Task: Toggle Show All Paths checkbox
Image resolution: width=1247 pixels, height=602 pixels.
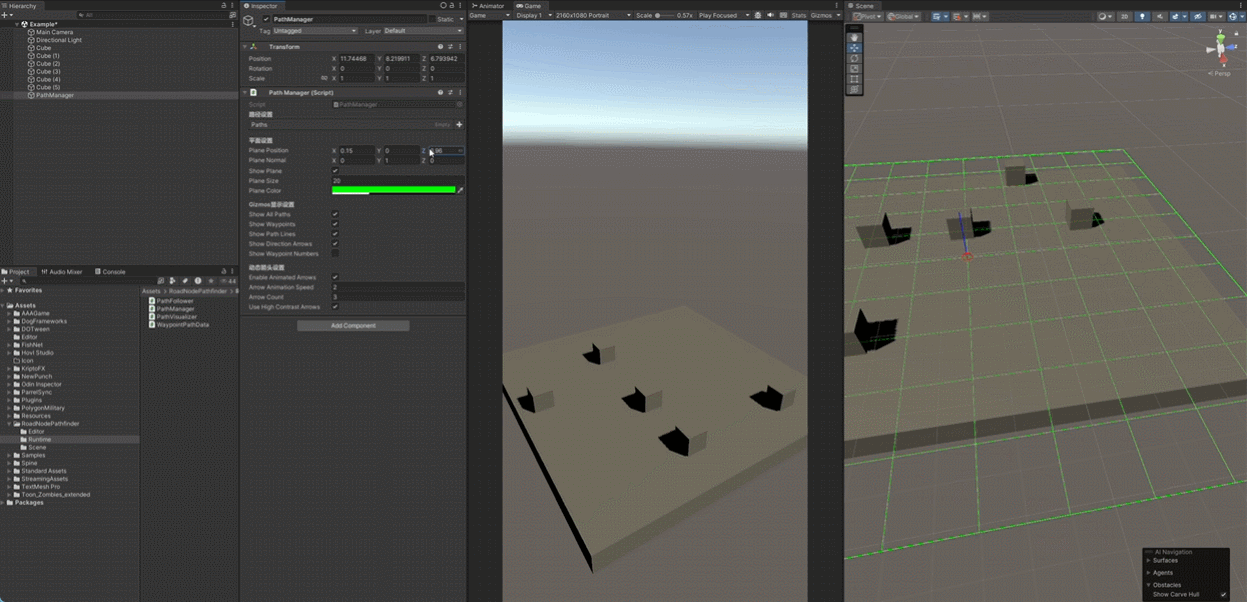Action: [335, 214]
